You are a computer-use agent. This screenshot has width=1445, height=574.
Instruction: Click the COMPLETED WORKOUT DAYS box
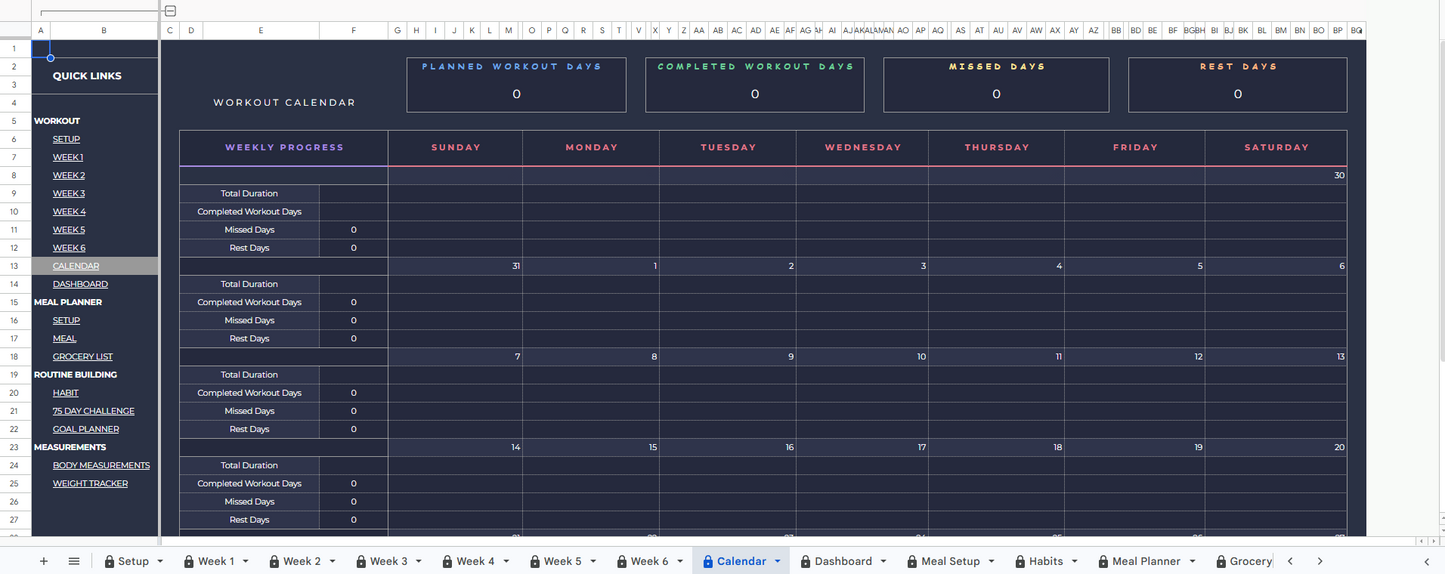tap(755, 84)
